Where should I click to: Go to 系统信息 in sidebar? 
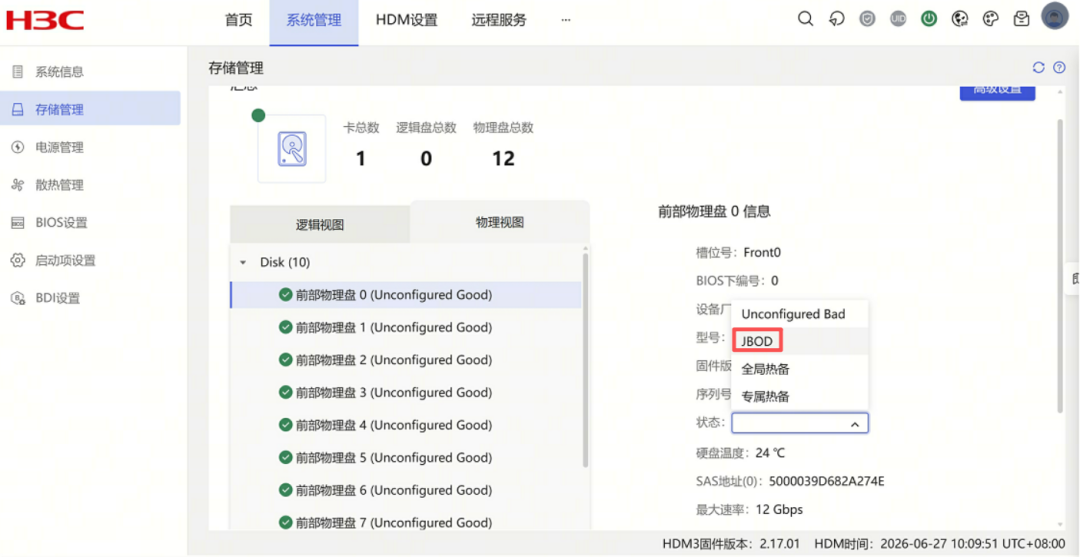point(59,72)
